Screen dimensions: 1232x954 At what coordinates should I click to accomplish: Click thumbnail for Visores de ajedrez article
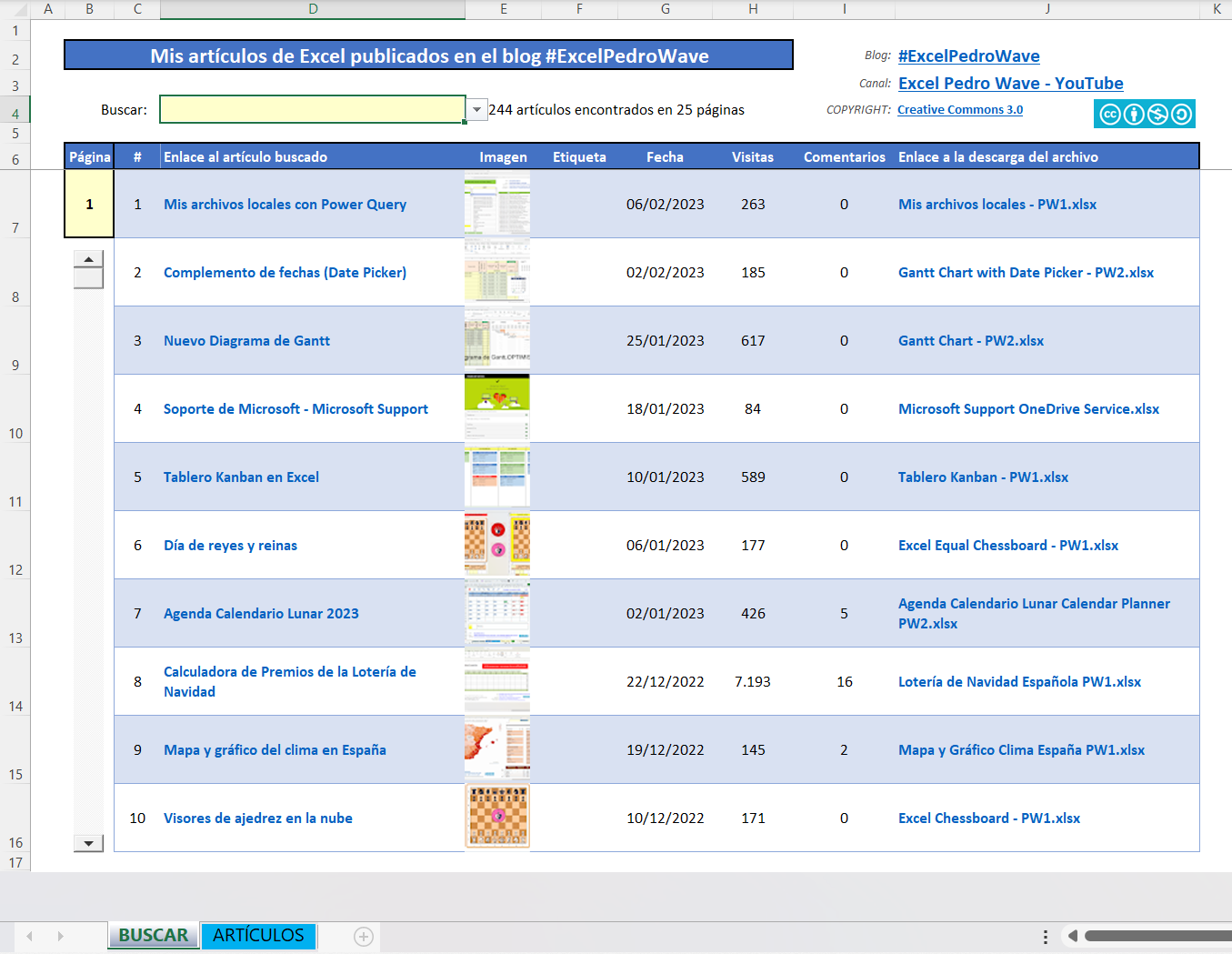(497, 818)
